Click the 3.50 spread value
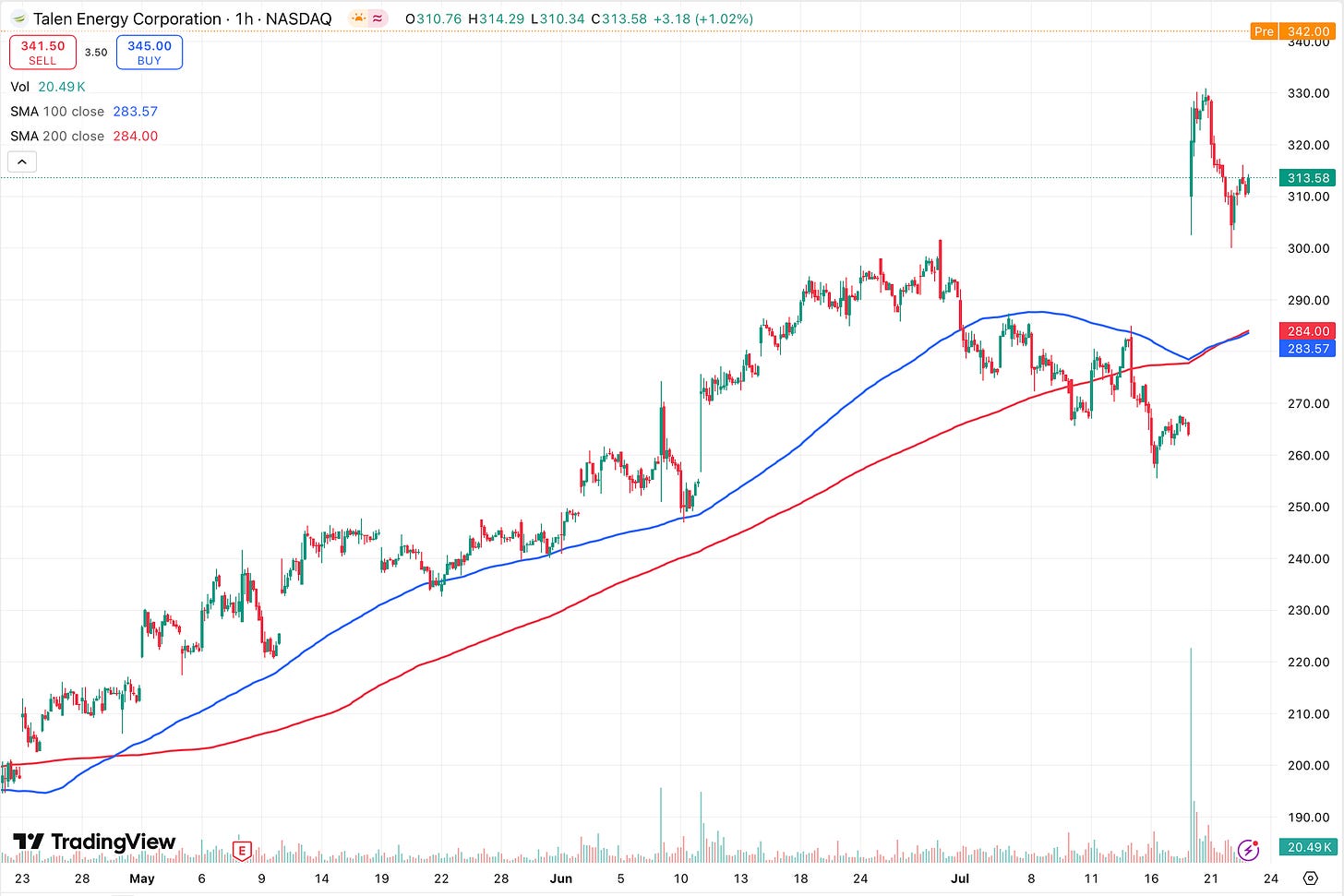Screen dimensions: 1344x896 click(96, 53)
